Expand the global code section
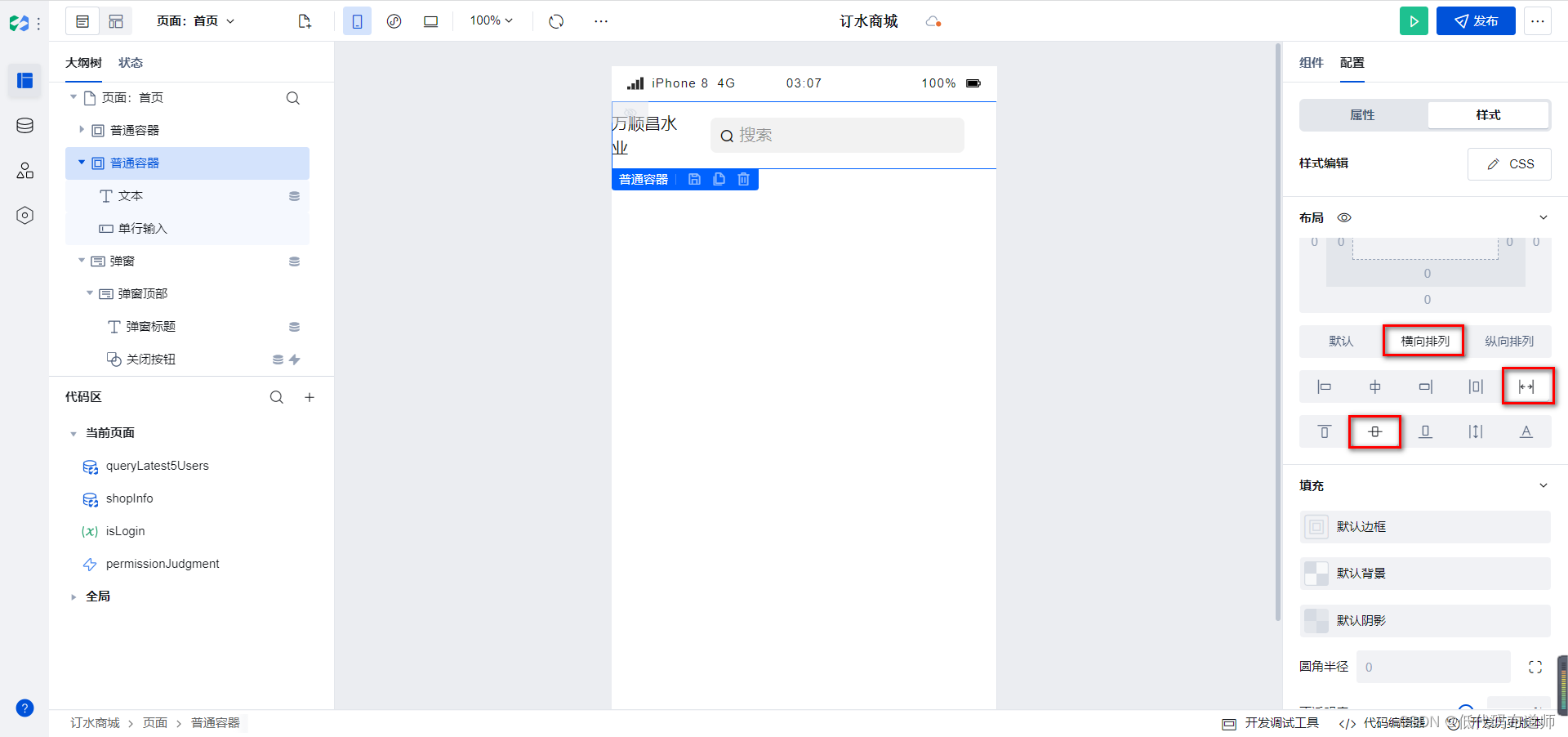Screen dimensions: 1568x737 (73, 597)
